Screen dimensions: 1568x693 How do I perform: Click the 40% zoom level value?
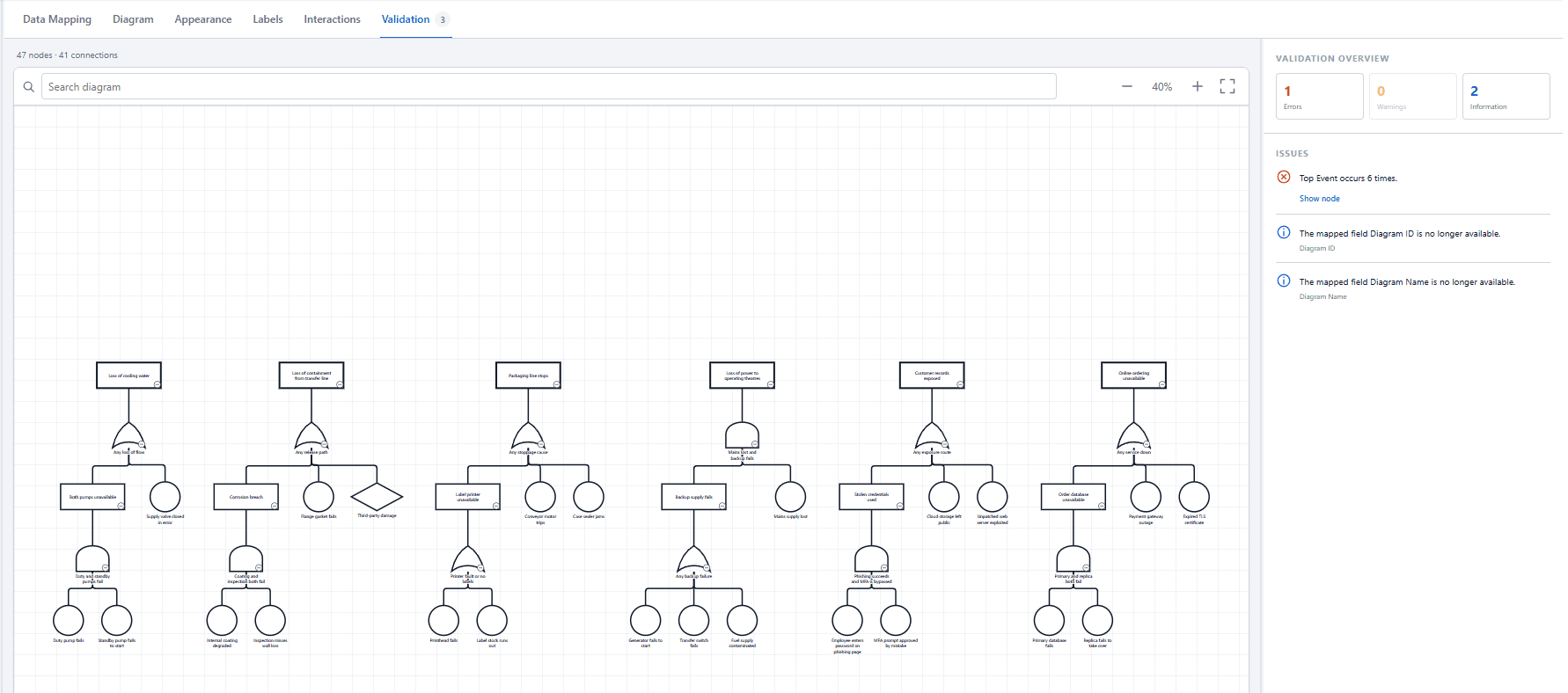(1161, 87)
